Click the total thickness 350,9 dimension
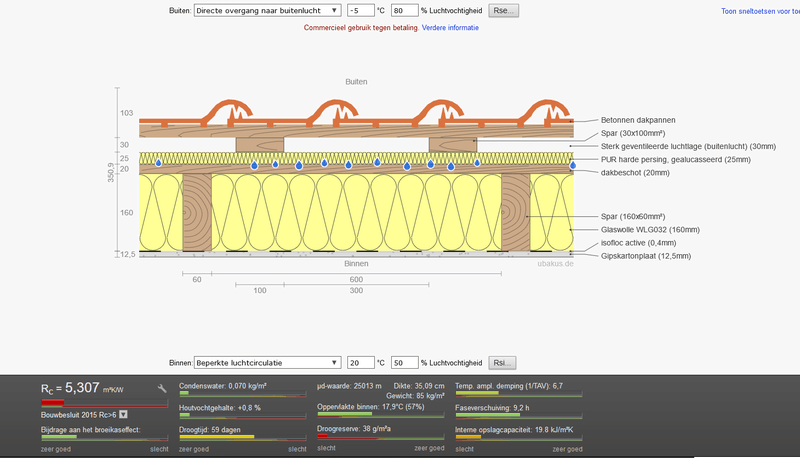The width and height of the screenshot is (800, 458). [111, 172]
